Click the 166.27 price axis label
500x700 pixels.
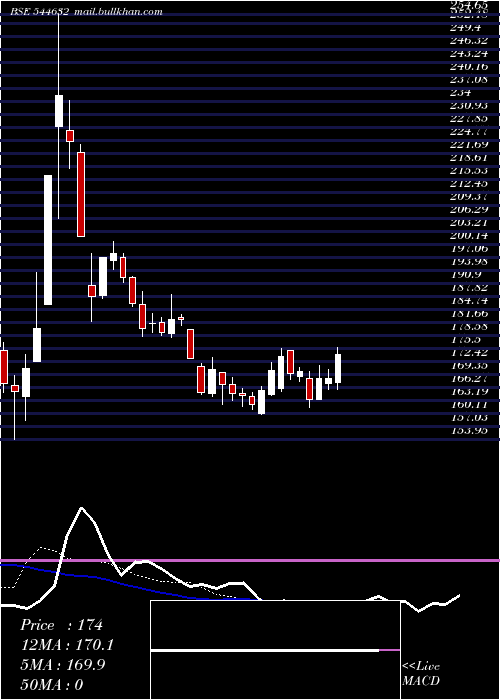pyautogui.click(x=469, y=378)
